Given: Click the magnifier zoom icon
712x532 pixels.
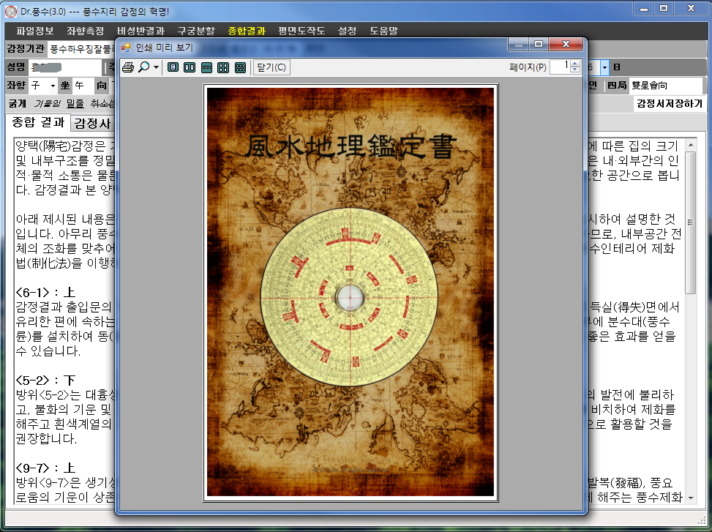Looking at the screenshot, I should coord(144,67).
